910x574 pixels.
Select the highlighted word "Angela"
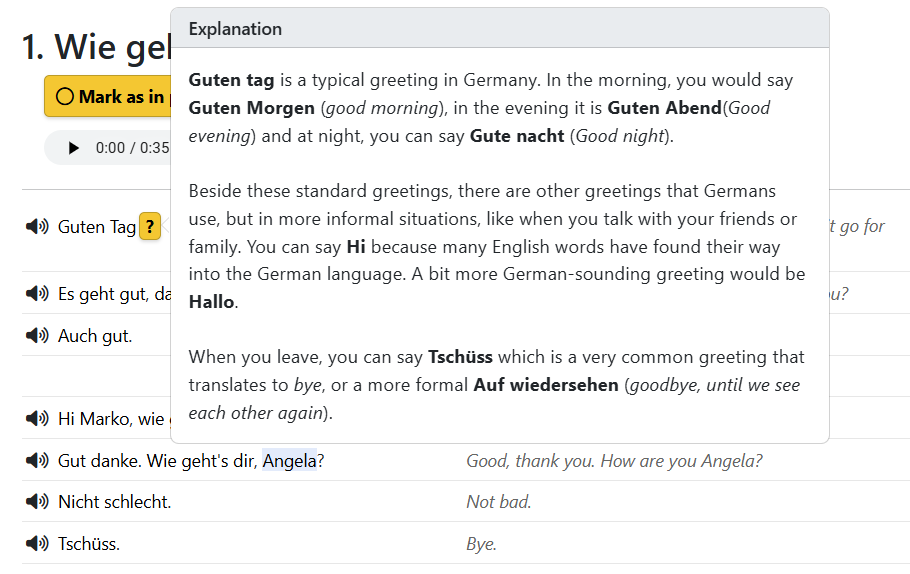point(289,461)
